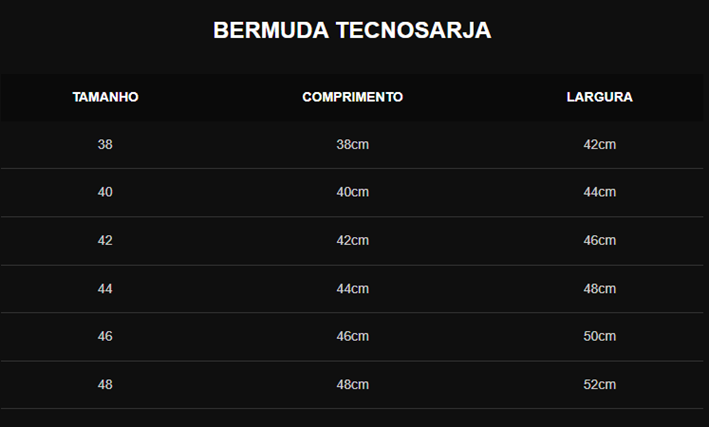Select size 38 in the Tamanho column
Viewport: 709px width, 427px height.
pyautogui.click(x=105, y=144)
